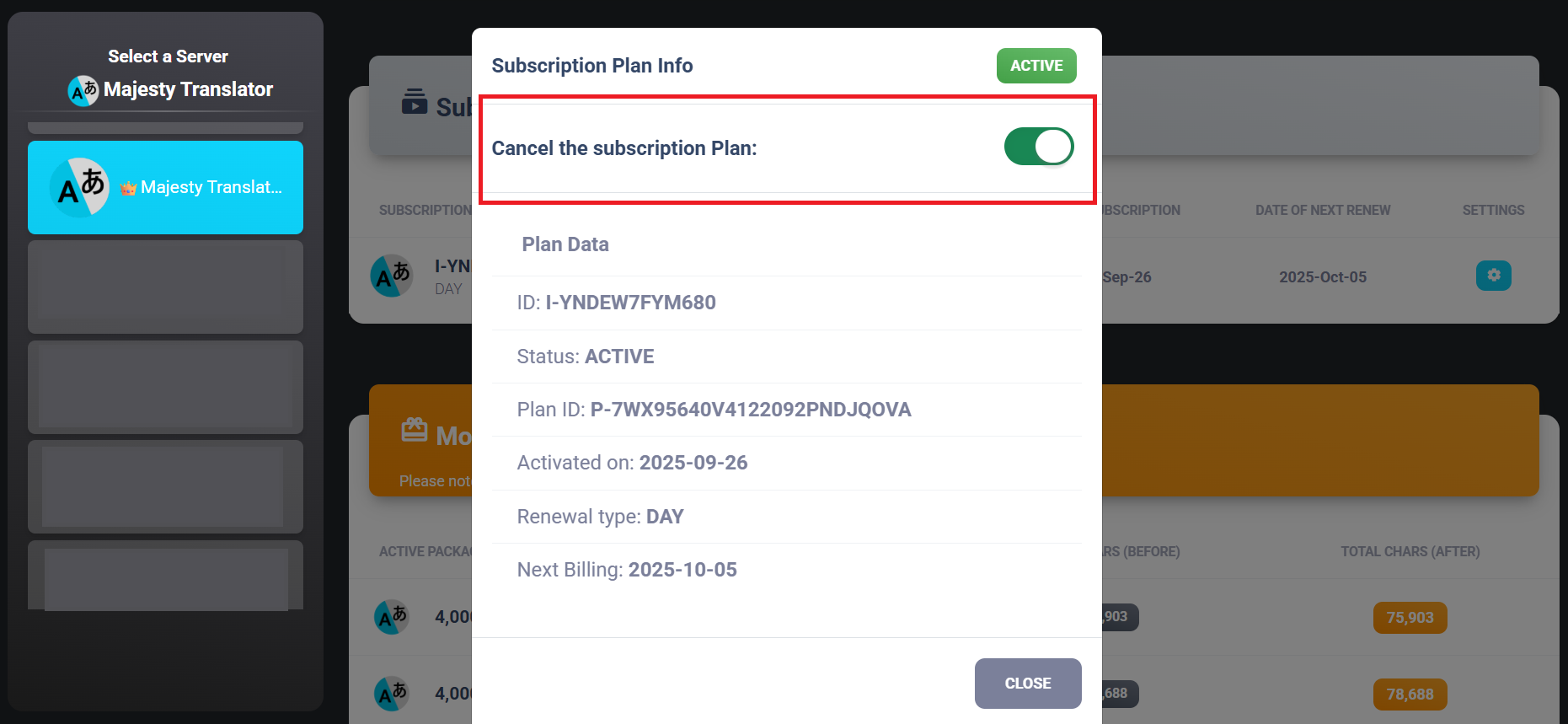Open subscription settings via the gear icon
Screen dimensions: 1568x724
click(1493, 276)
